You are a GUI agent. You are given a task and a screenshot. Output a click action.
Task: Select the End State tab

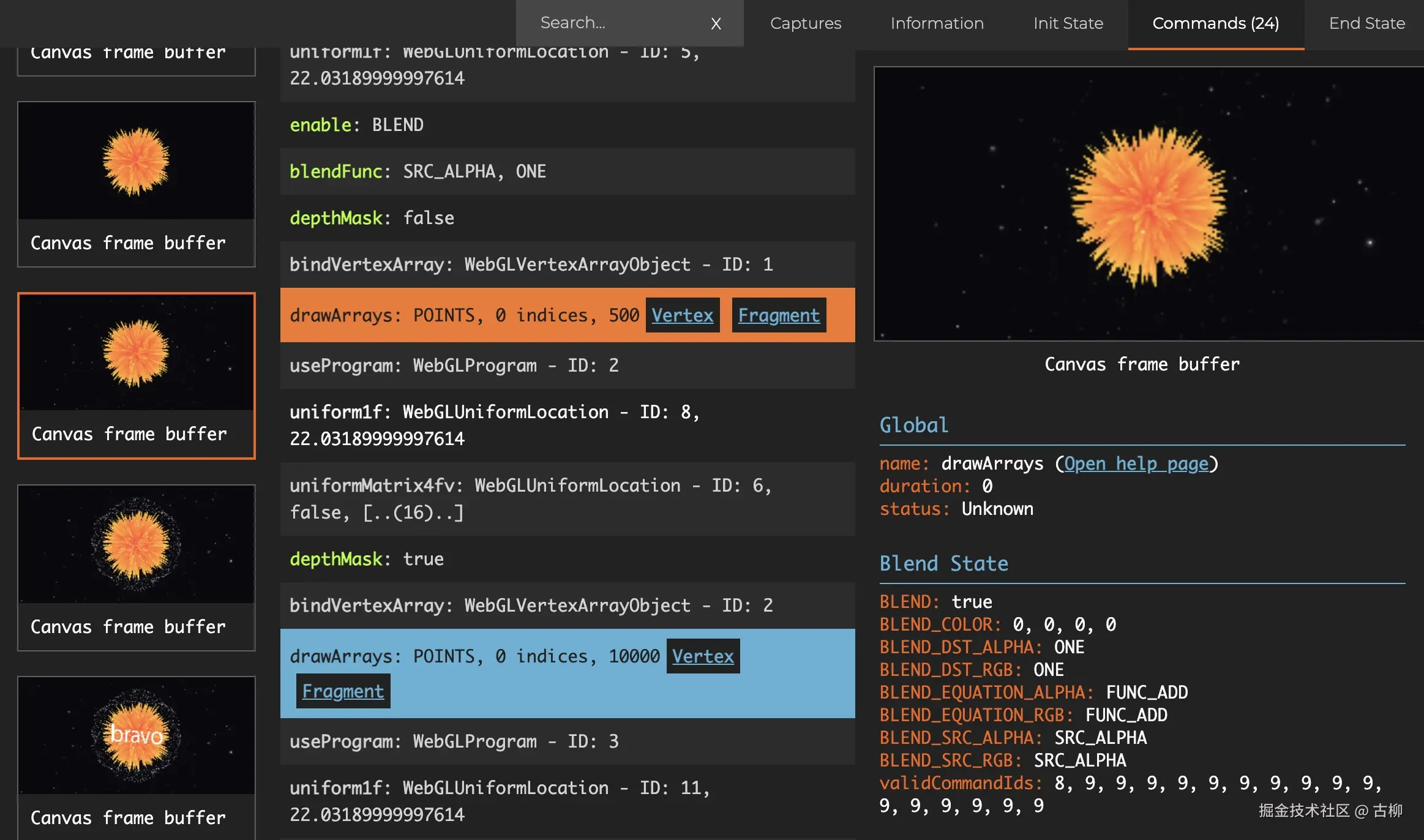[x=1366, y=23]
